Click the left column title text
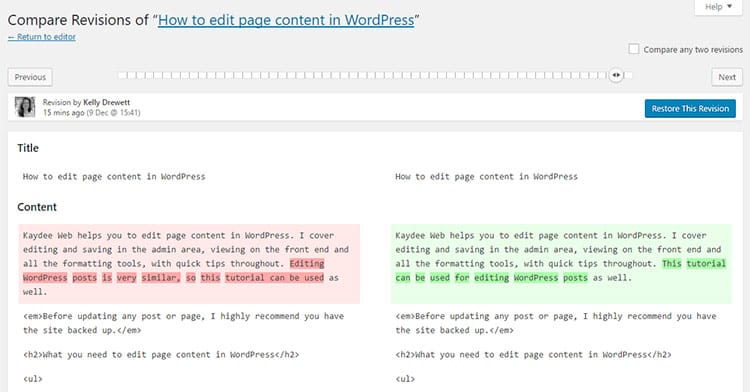Screen dimensions: 750x392 (x=114, y=176)
